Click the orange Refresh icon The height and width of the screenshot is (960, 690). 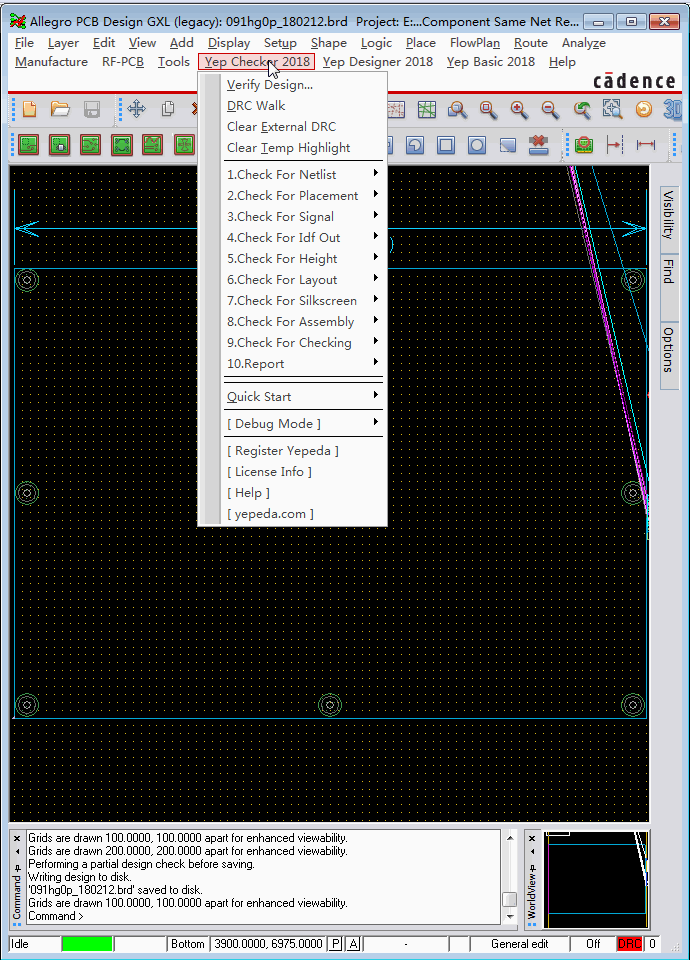click(x=643, y=110)
